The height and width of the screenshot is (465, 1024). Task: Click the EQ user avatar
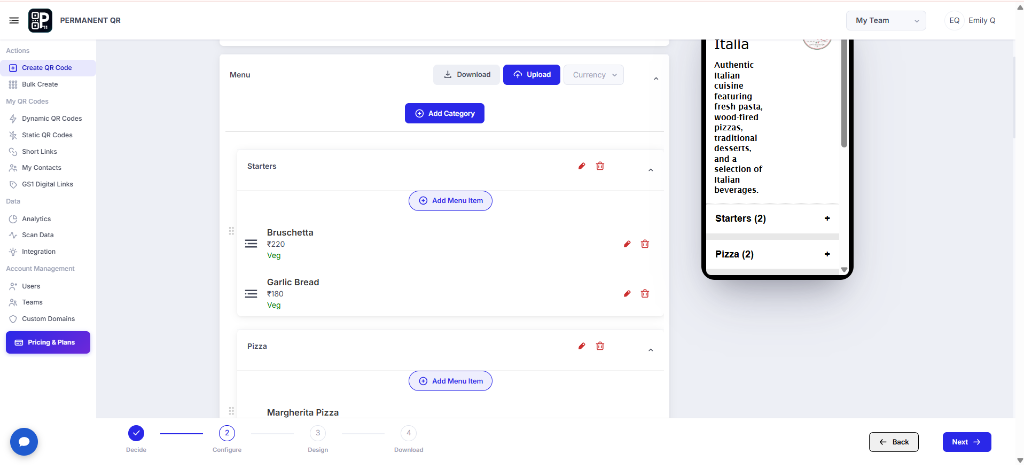click(x=954, y=20)
